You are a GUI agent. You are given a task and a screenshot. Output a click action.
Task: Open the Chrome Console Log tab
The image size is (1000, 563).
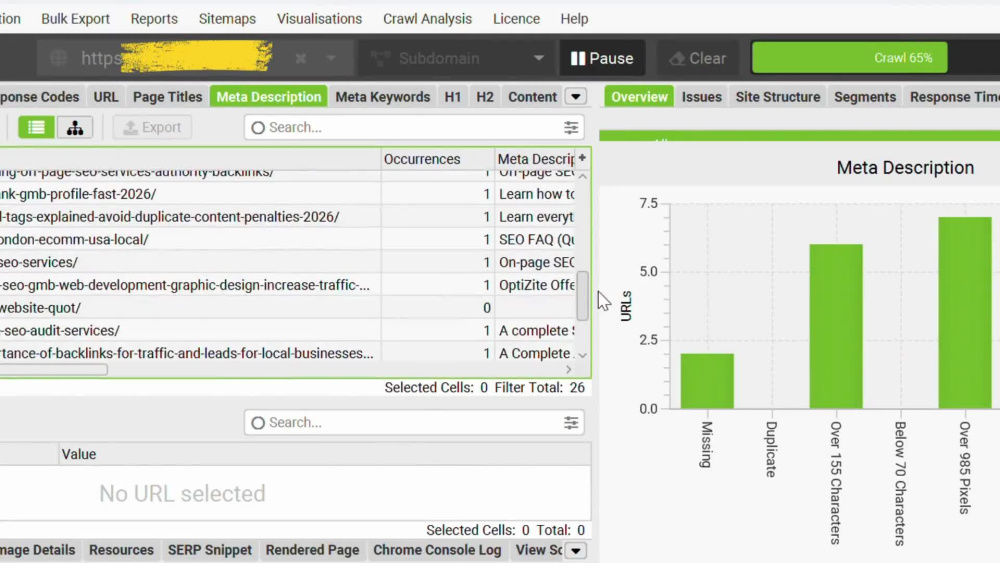(437, 550)
